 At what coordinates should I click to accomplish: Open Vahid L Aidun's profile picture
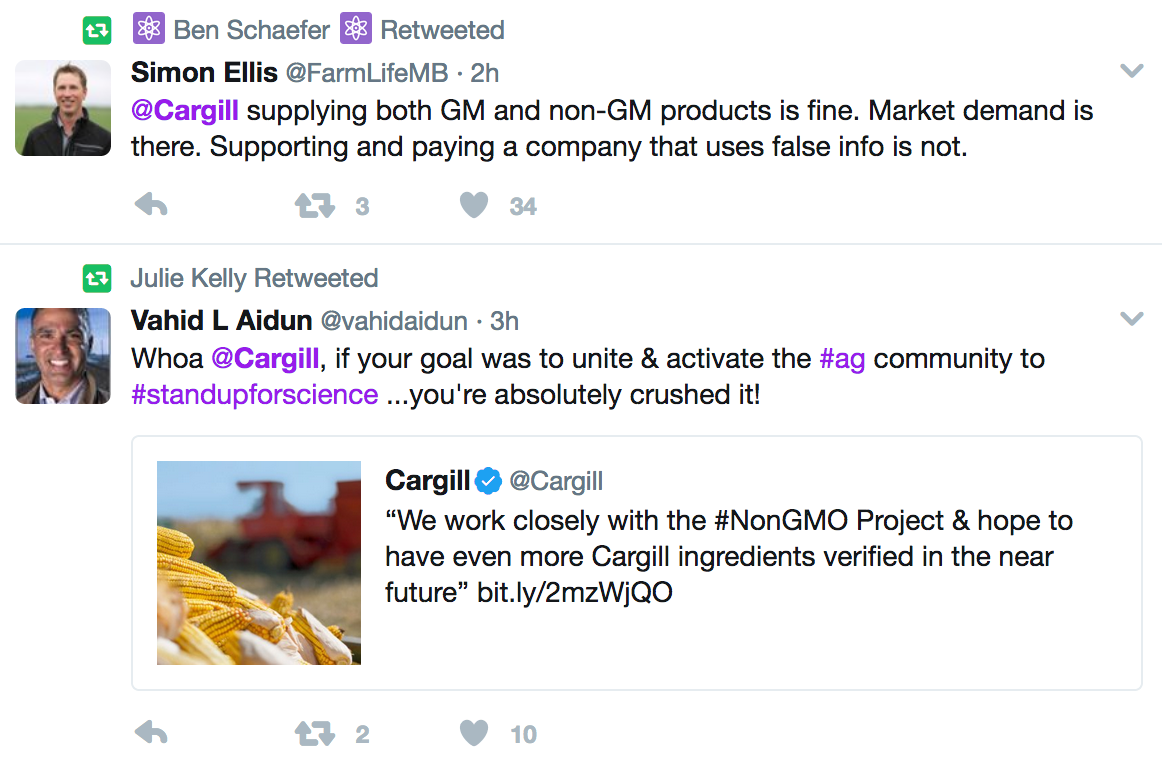click(x=63, y=356)
